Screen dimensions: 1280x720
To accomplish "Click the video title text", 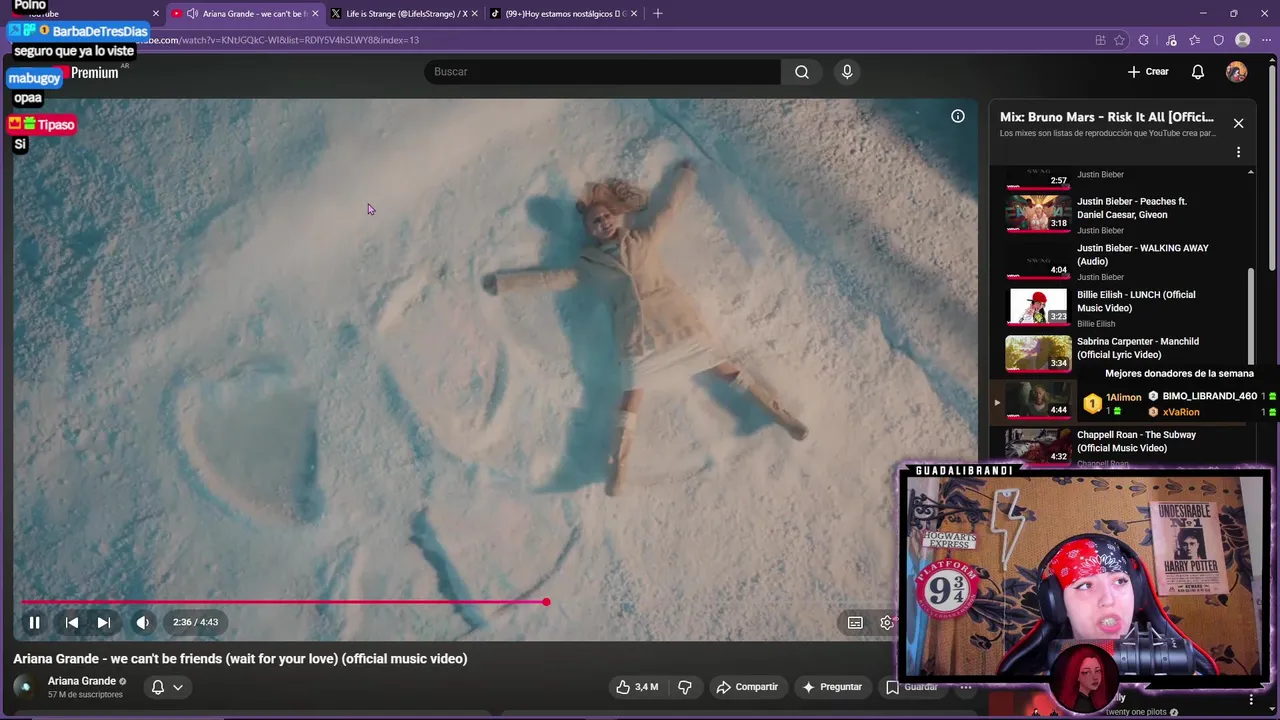I will pos(240,659).
